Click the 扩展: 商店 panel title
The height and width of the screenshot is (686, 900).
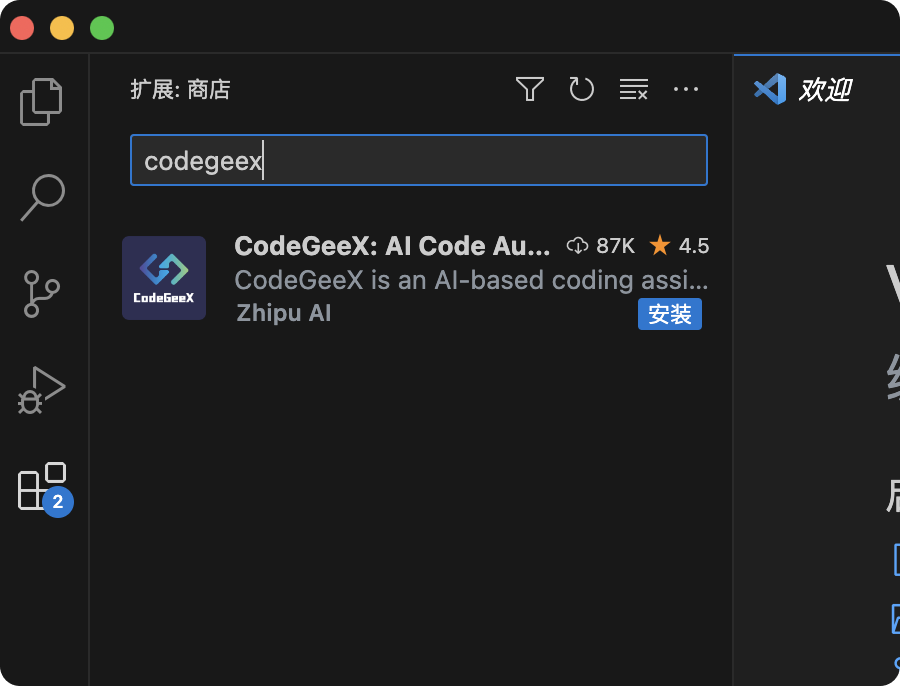click(x=180, y=90)
